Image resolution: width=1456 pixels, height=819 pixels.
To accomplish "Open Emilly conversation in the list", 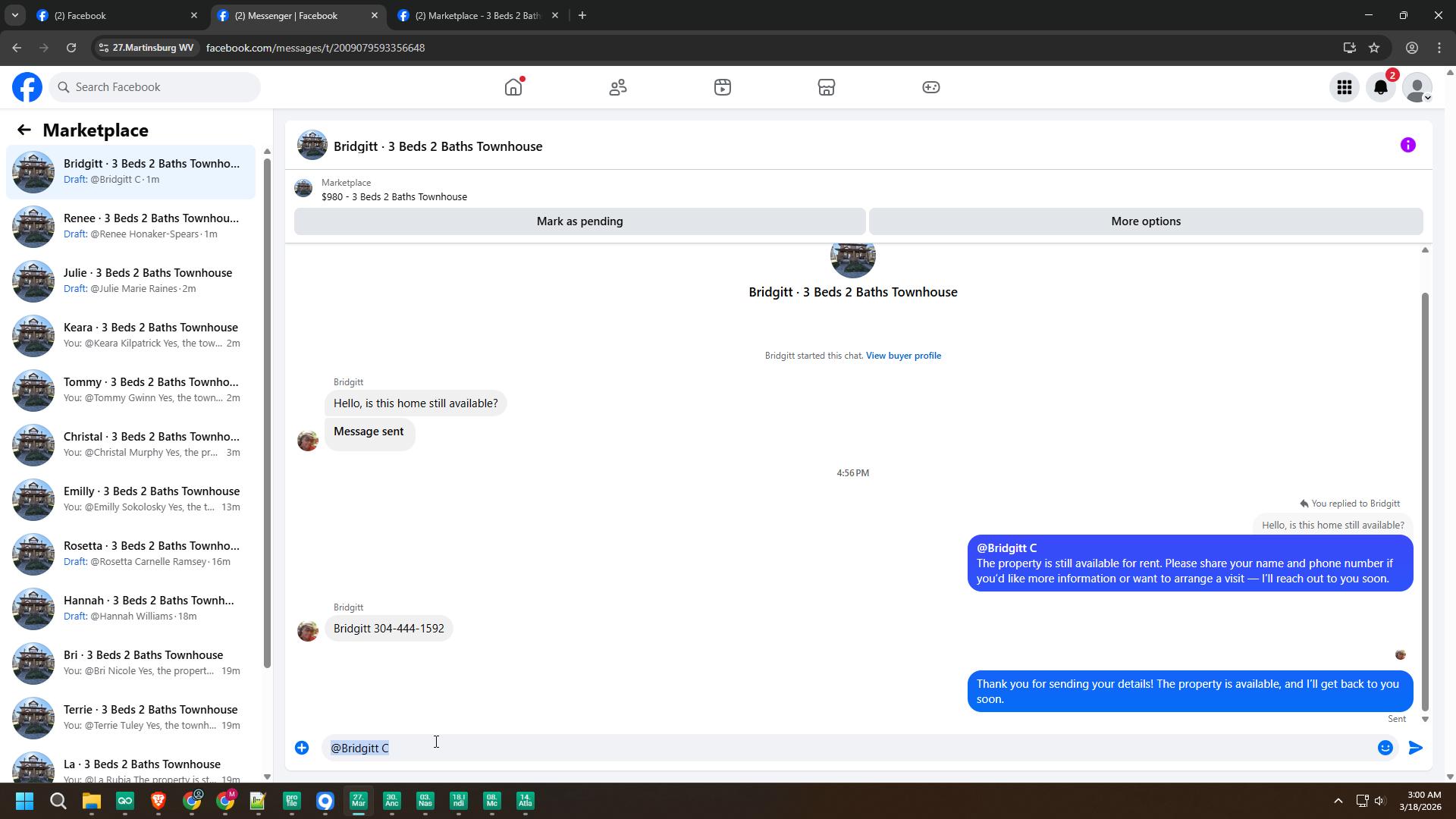I will (130, 499).
